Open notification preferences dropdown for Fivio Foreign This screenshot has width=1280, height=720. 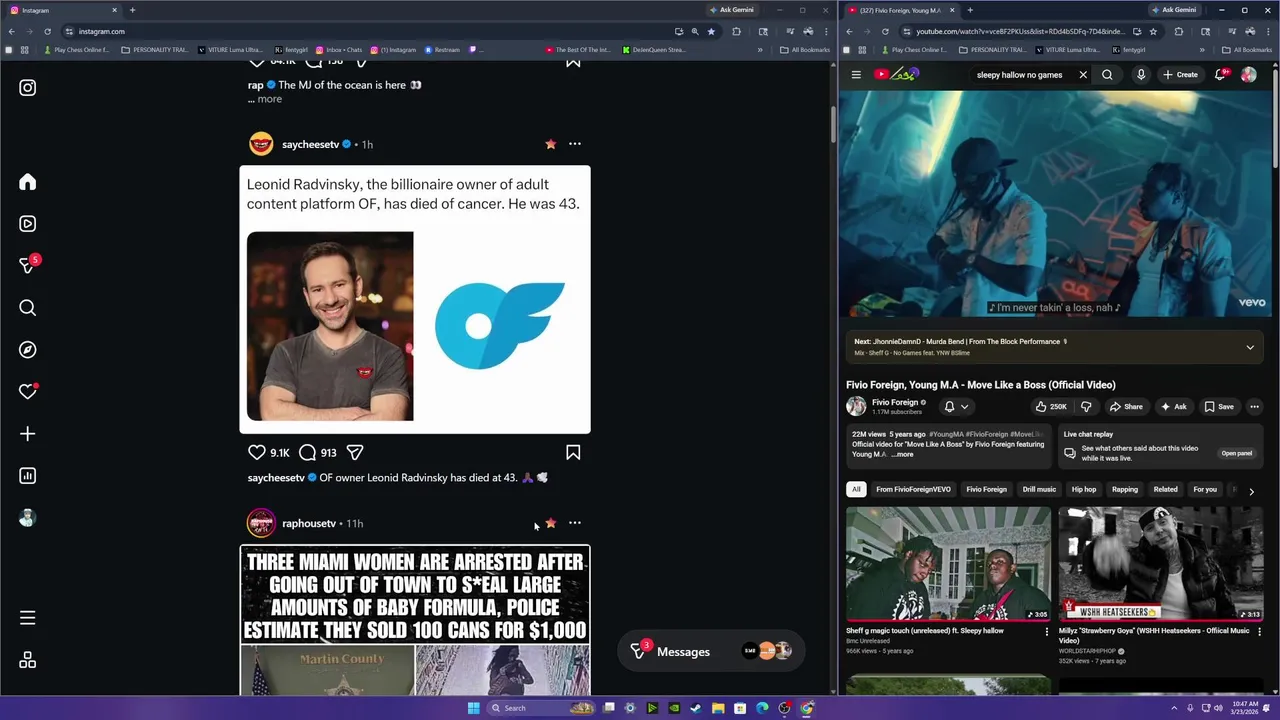[957, 407]
